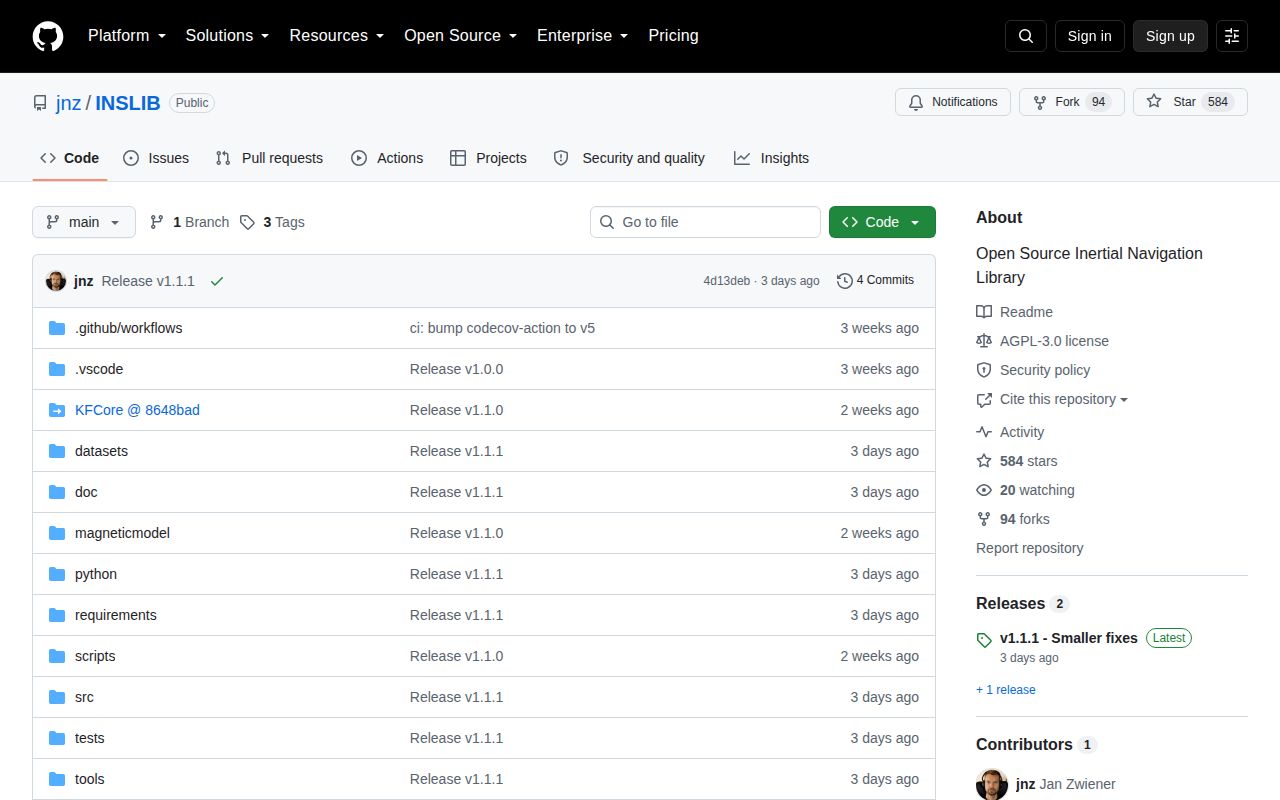Open 94 forks link in About

tap(1013, 519)
